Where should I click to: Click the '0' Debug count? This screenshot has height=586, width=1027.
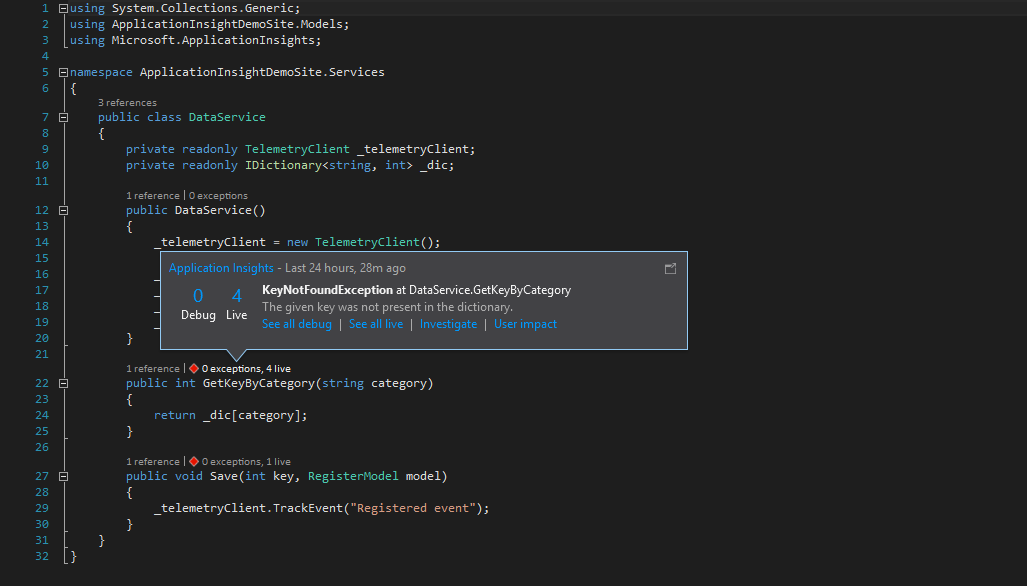[198, 296]
